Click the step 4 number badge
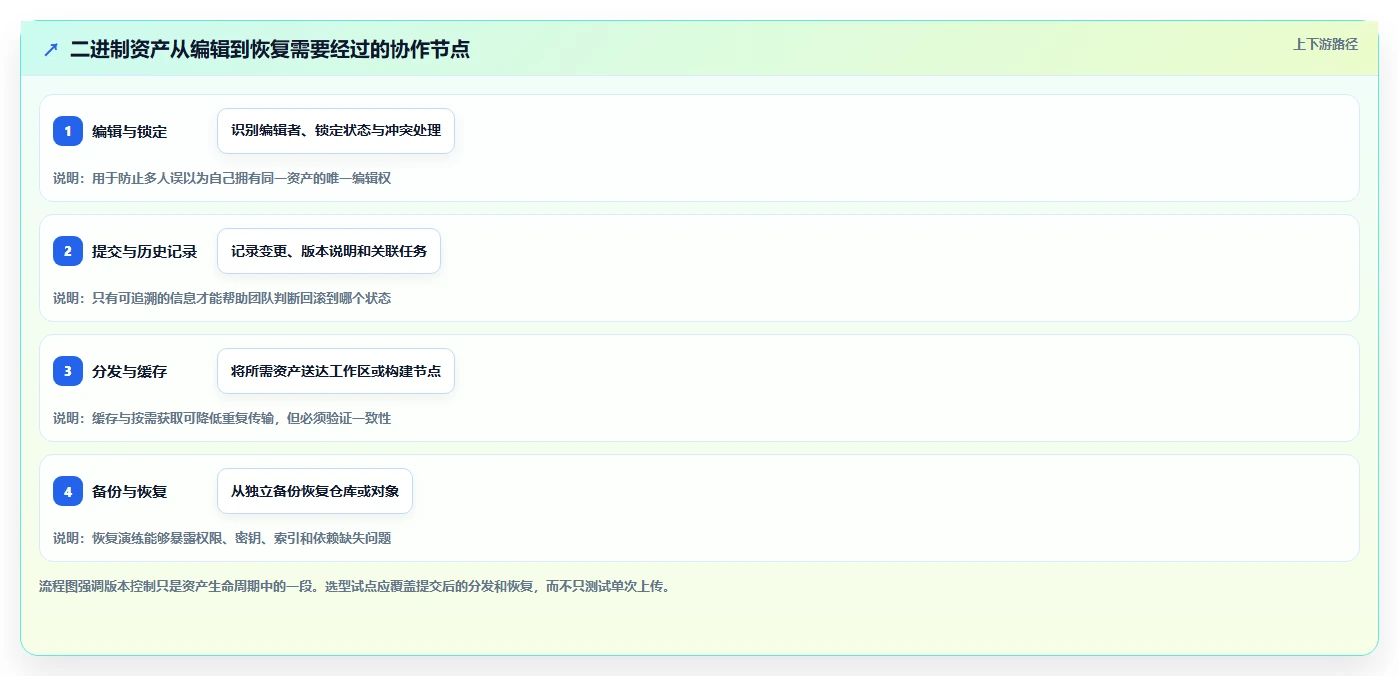Image resolution: width=1399 pixels, height=676 pixels. pyautogui.click(x=68, y=491)
